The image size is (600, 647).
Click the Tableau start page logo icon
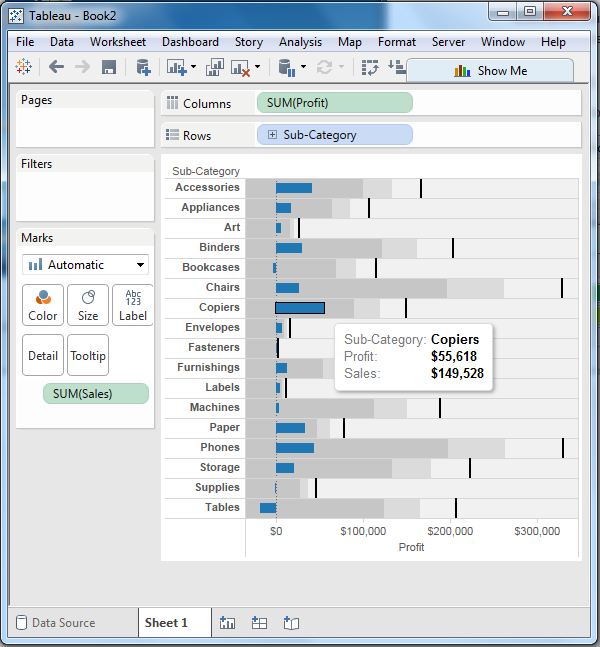[23, 67]
